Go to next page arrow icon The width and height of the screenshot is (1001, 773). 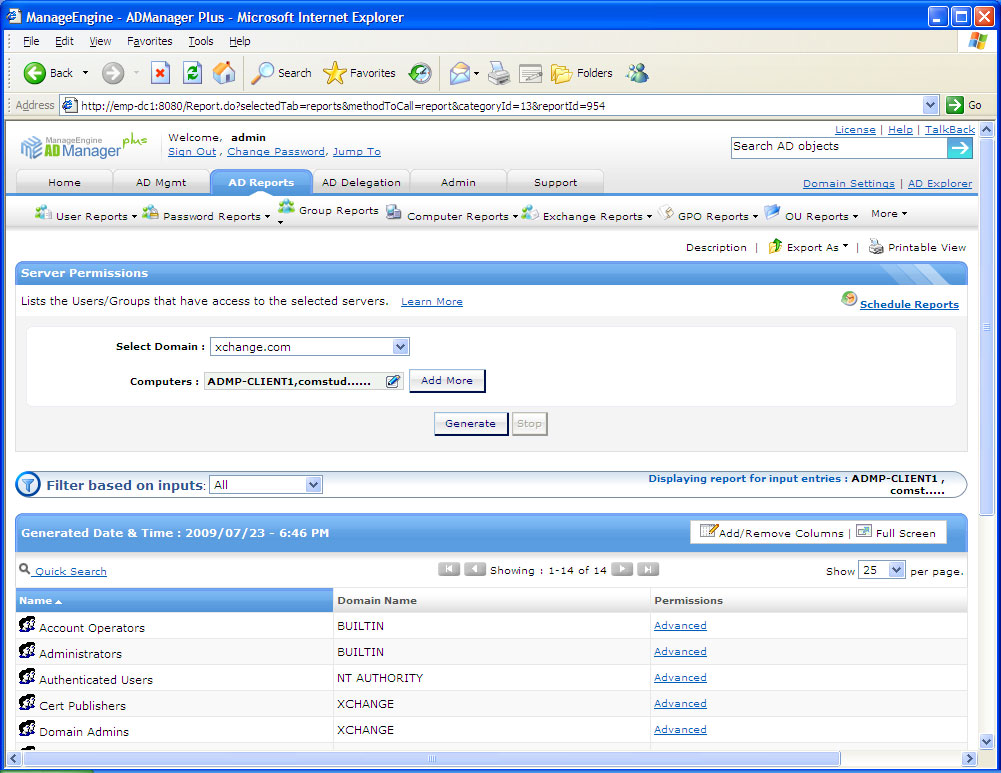(x=622, y=569)
